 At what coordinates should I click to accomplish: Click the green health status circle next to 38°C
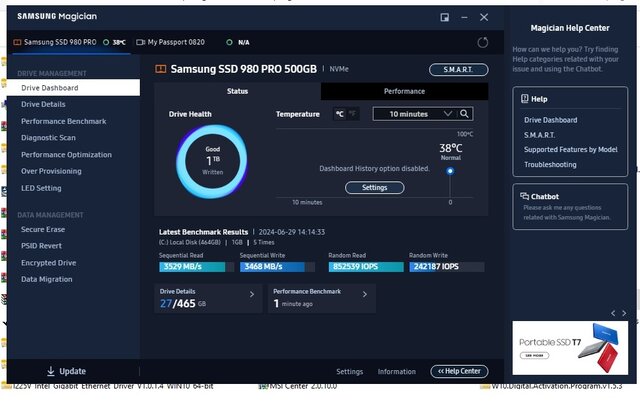(x=106, y=42)
